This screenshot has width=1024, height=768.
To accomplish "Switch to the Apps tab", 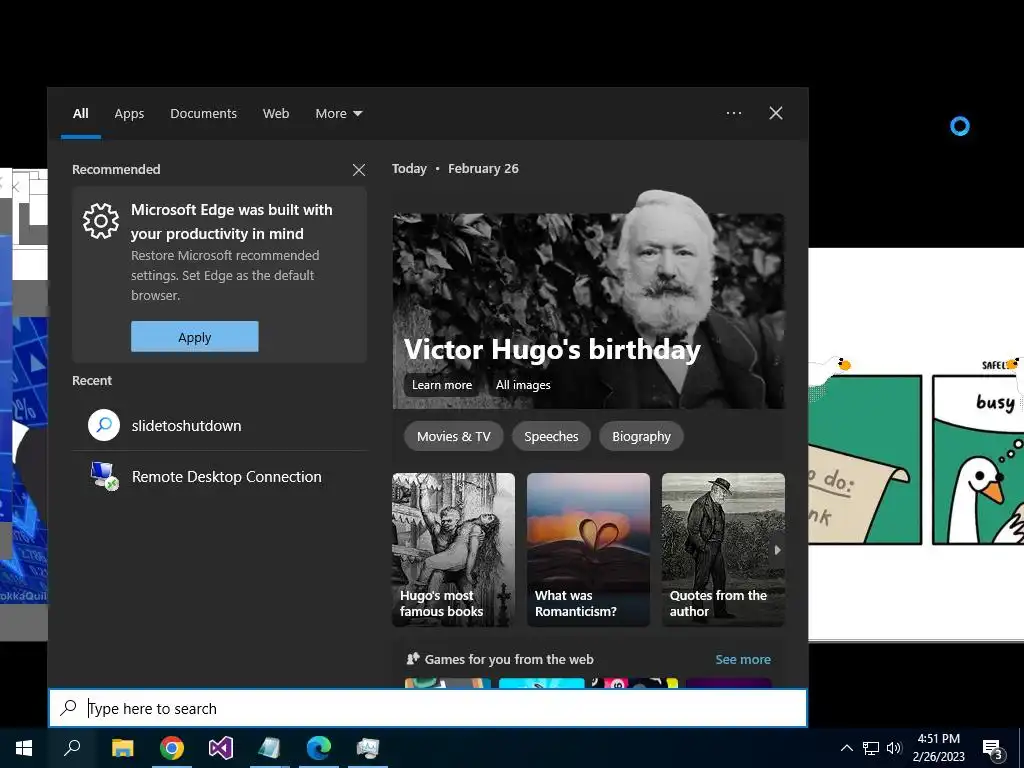I will click(129, 114).
